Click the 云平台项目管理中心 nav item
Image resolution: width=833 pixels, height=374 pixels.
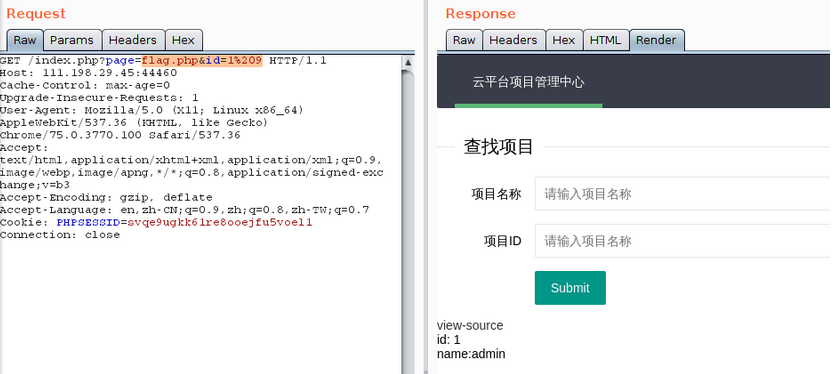[x=529, y=82]
